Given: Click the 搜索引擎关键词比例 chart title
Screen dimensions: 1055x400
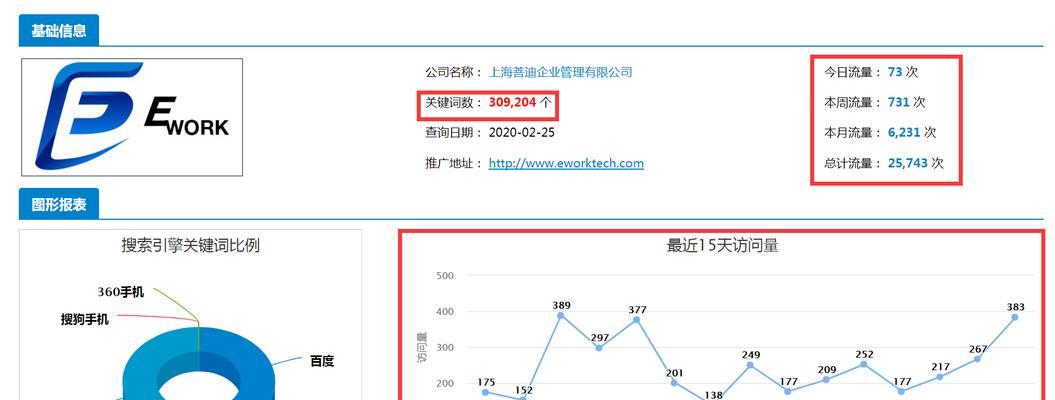Looking at the screenshot, I should (190, 245).
